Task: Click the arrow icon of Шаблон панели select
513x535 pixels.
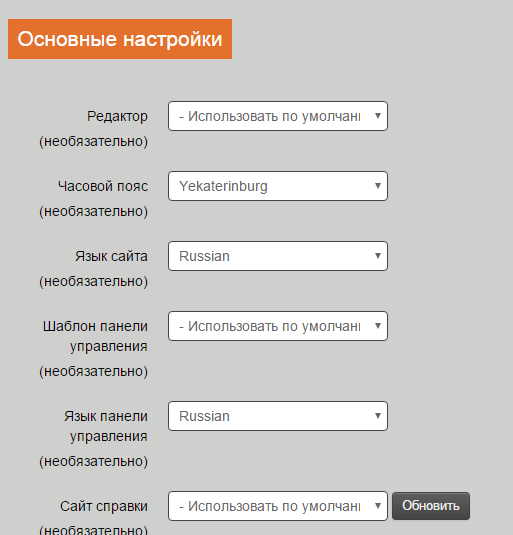Action: 378,326
